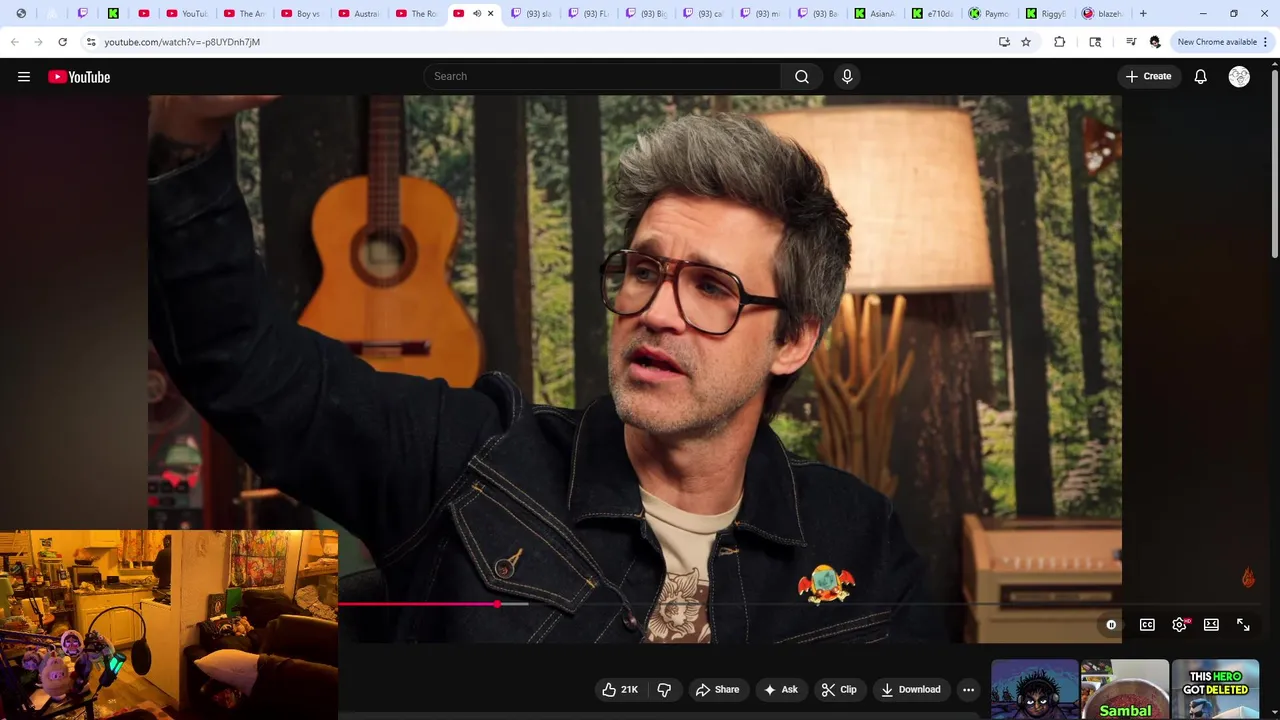Click the progress bar scrubber dot
Screen dimensions: 1280x720
tap(497, 604)
